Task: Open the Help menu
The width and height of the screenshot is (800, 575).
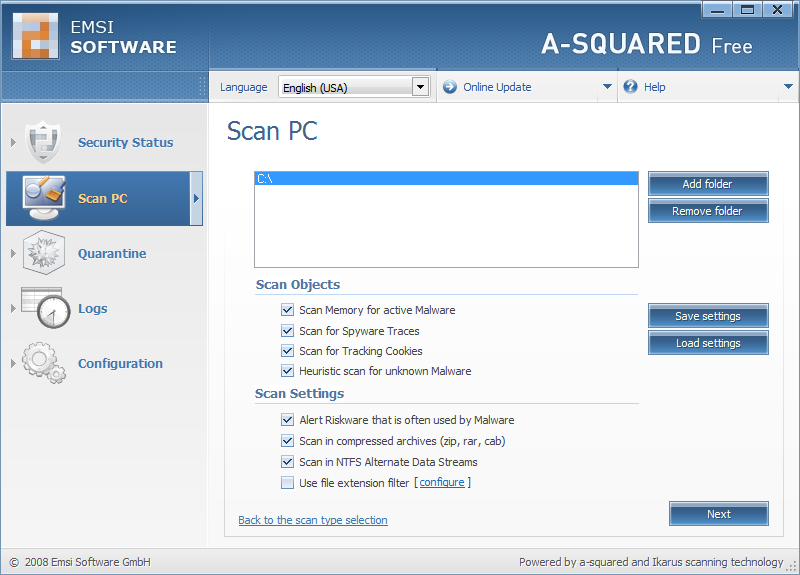Action: (x=654, y=87)
